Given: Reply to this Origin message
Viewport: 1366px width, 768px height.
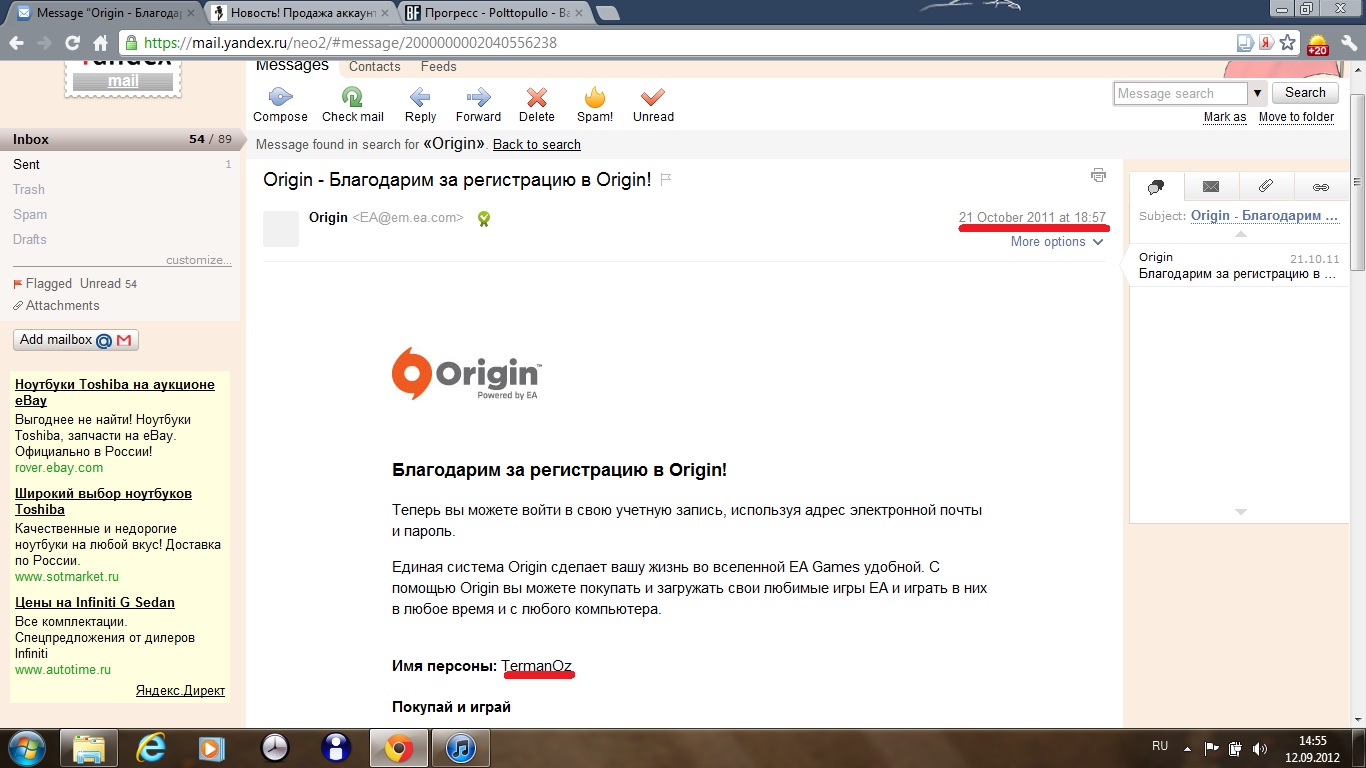Looking at the screenshot, I should [420, 98].
